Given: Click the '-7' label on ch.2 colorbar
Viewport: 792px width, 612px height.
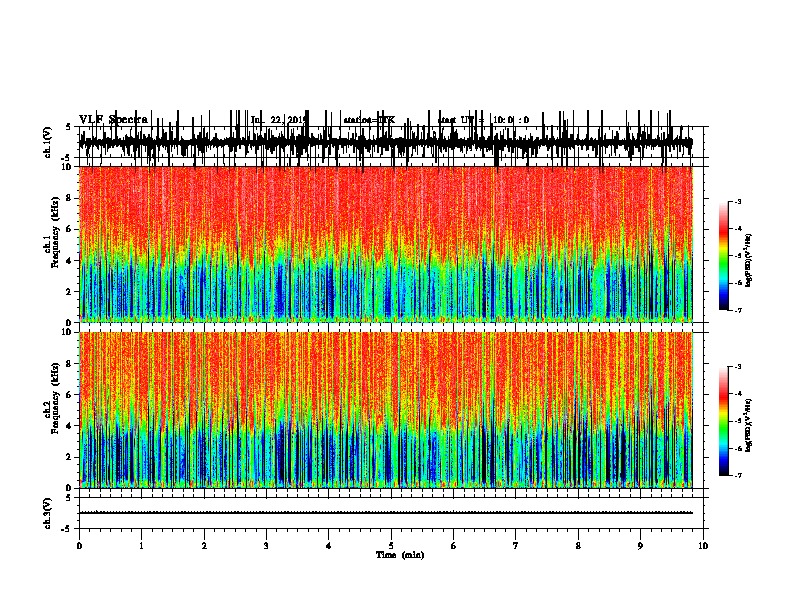Looking at the screenshot, I should coord(738,475).
